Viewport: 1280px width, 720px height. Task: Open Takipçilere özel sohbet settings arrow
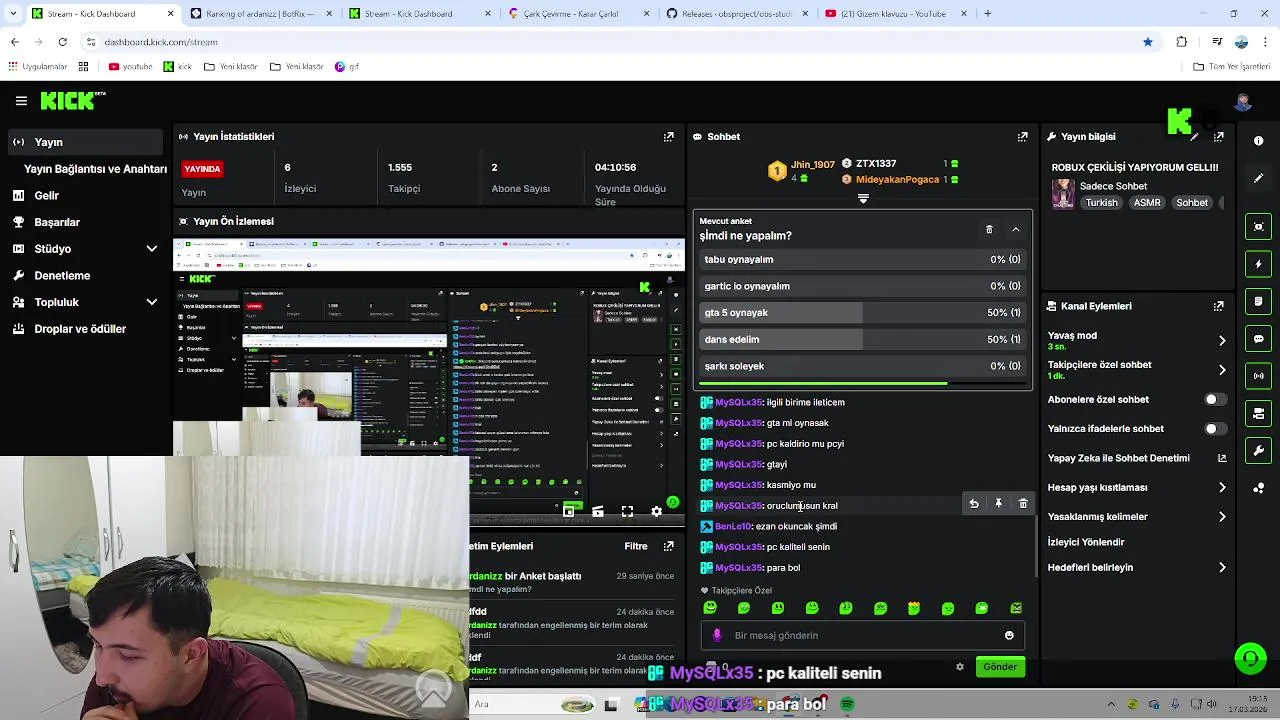(1222, 370)
